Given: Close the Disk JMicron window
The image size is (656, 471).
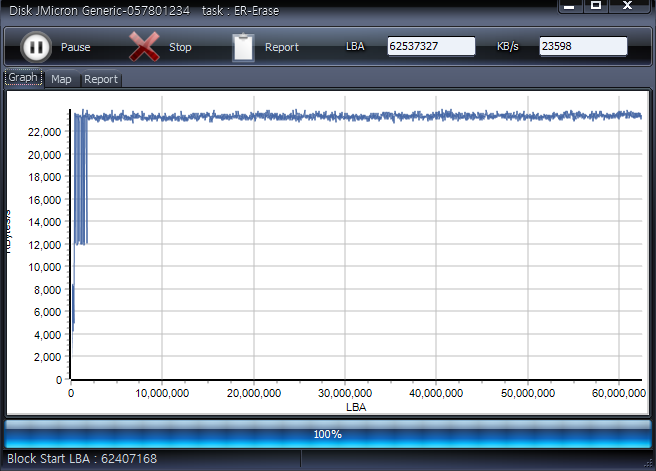Looking at the screenshot, I should point(627,6).
